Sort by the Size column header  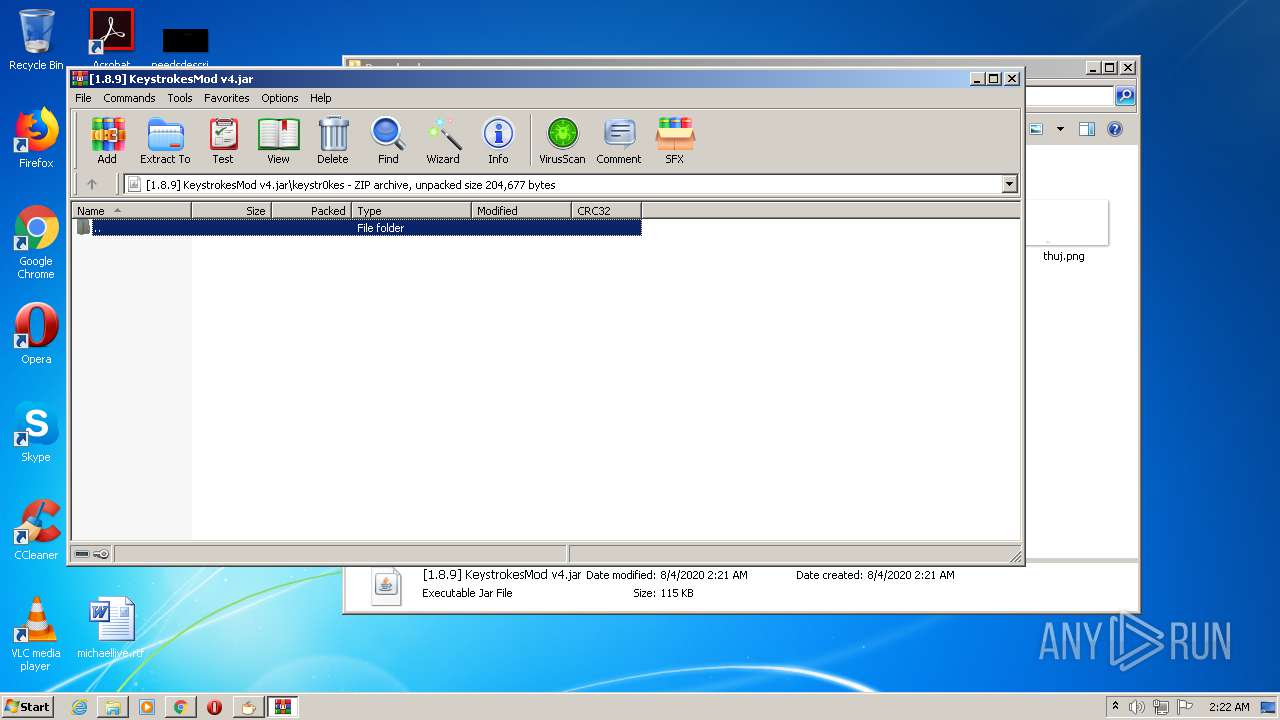[x=231, y=211]
